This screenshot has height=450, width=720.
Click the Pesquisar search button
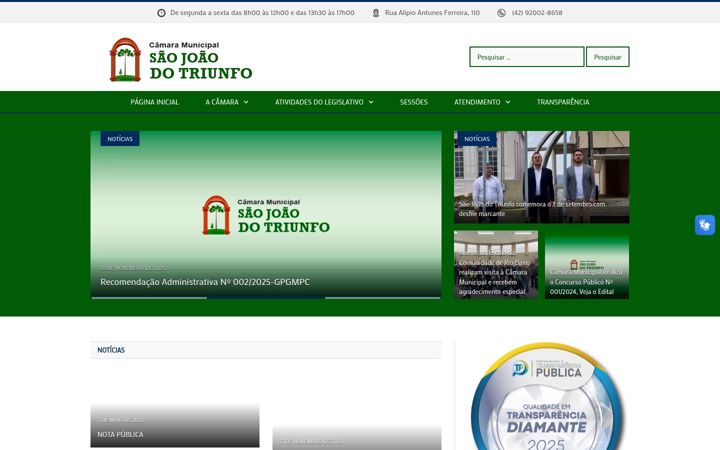point(608,57)
